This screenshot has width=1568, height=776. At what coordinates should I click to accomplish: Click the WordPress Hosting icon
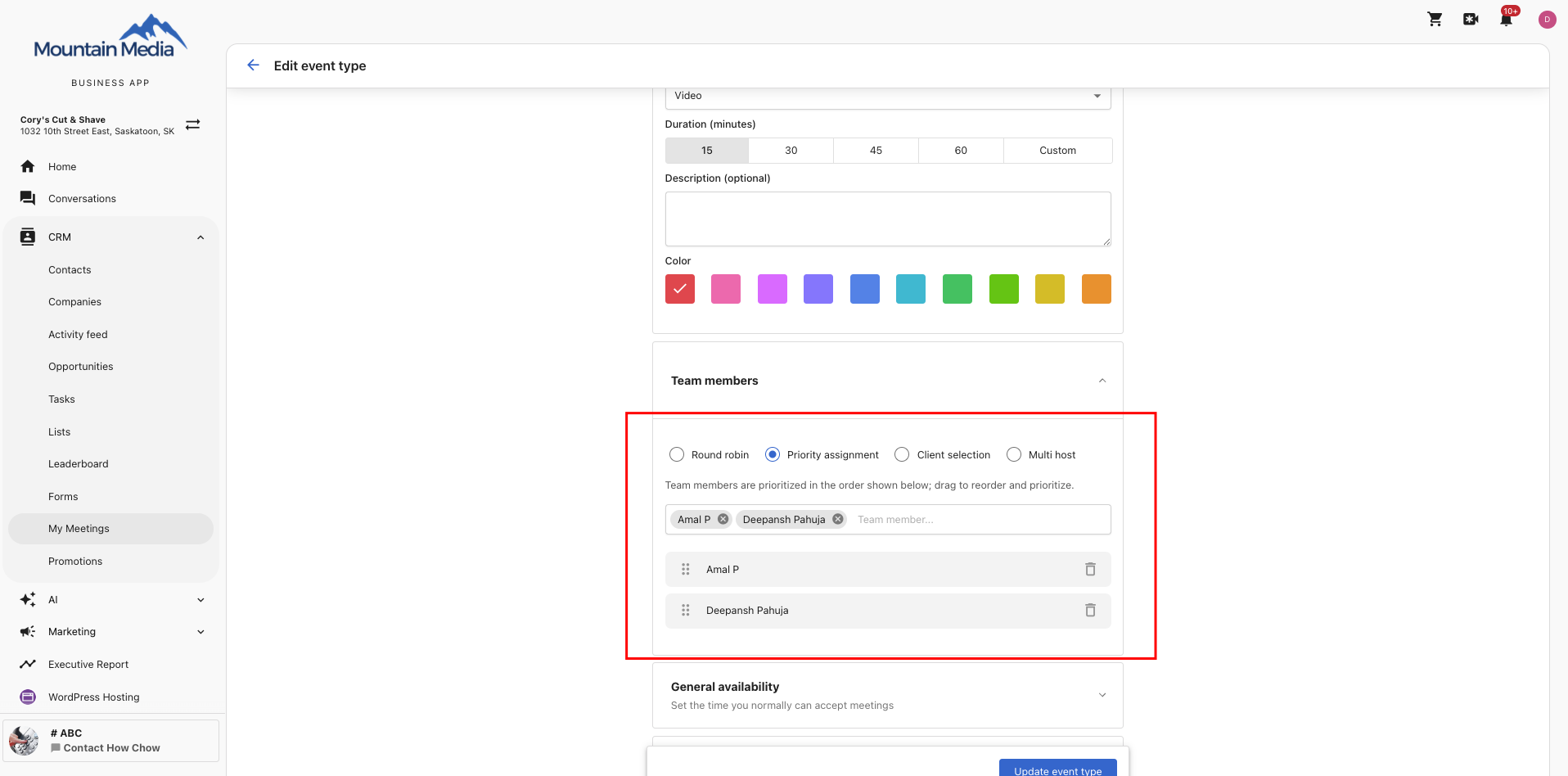28,697
